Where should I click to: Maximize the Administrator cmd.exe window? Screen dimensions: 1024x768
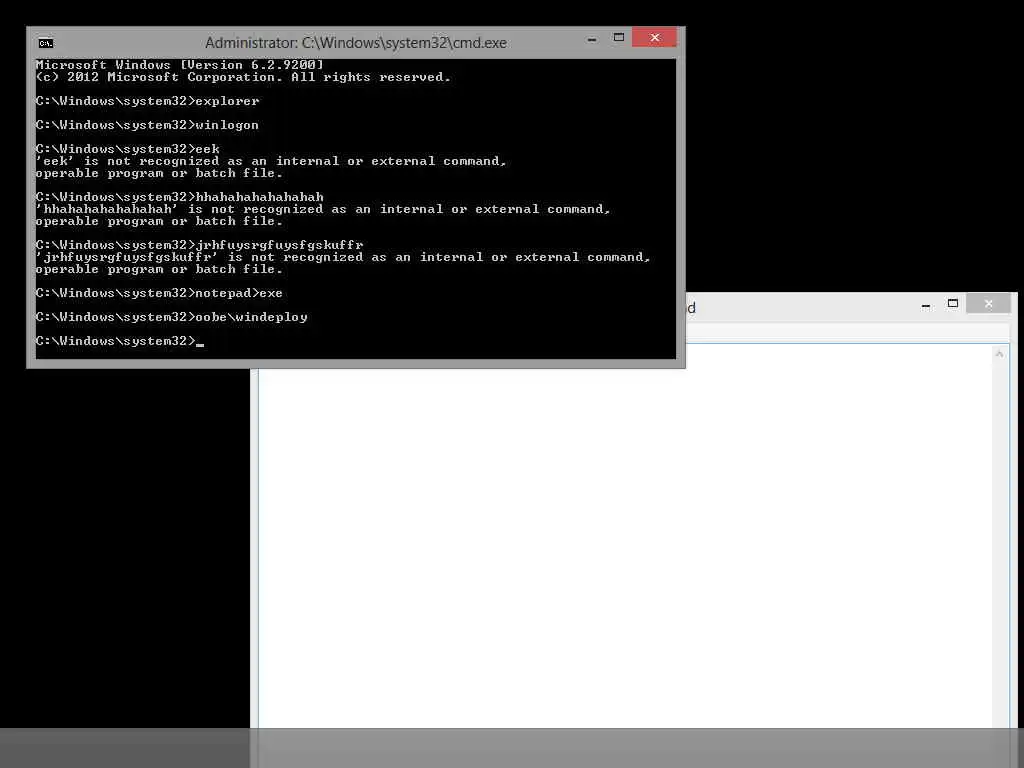(x=618, y=38)
